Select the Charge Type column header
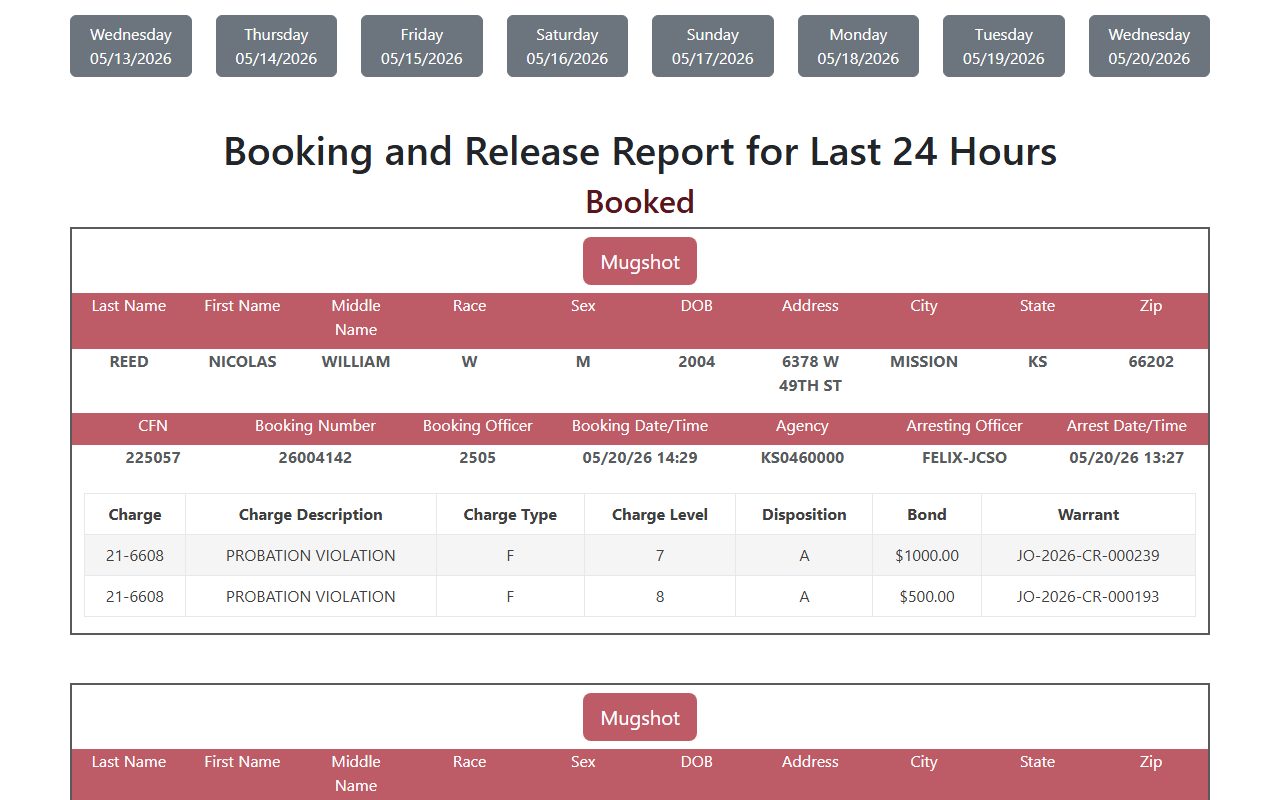 (x=510, y=515)
